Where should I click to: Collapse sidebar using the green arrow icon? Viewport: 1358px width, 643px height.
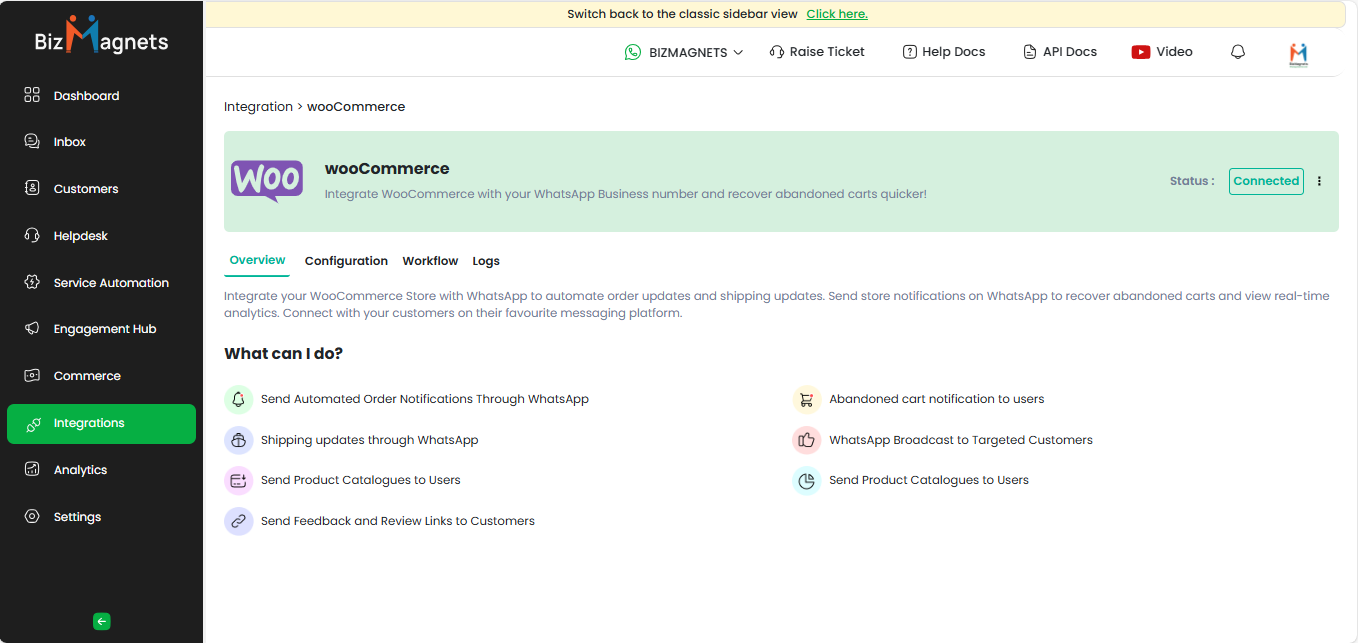[101, 621]
